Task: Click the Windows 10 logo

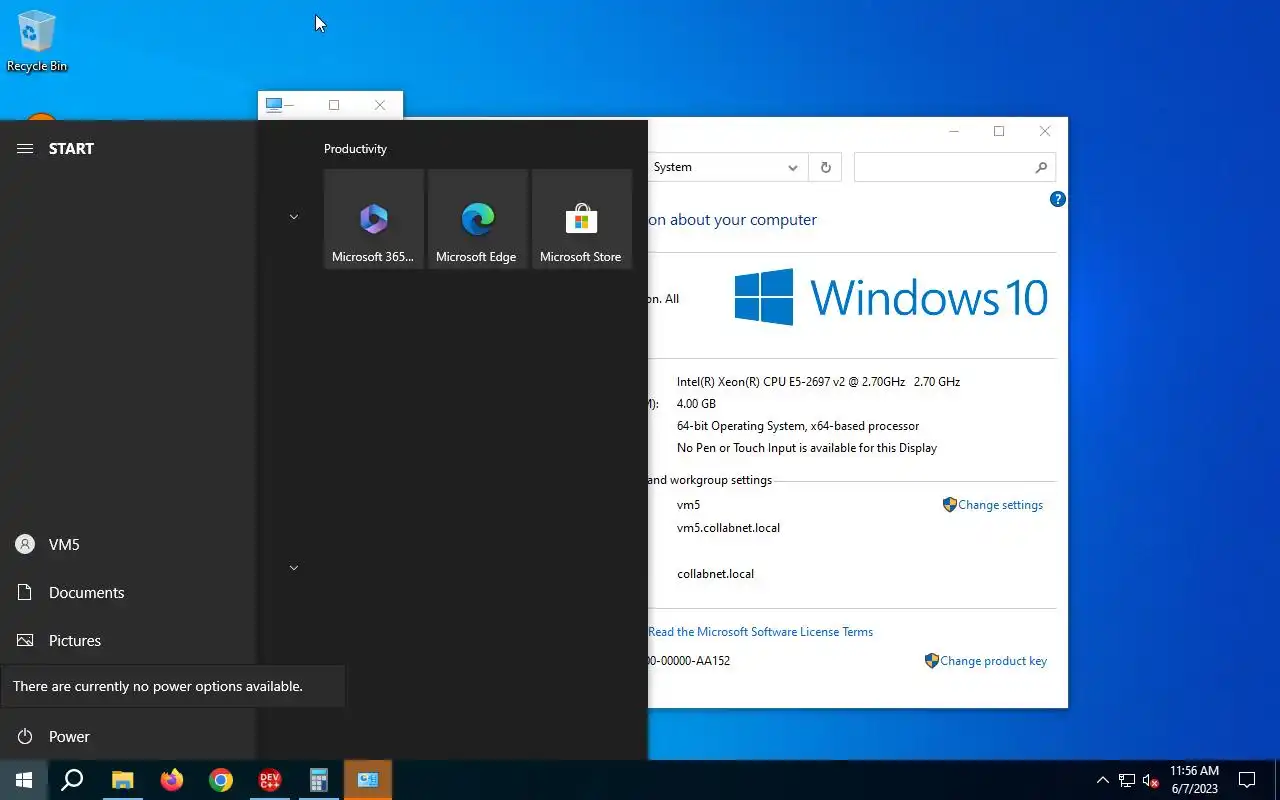Action: point(891,297)
